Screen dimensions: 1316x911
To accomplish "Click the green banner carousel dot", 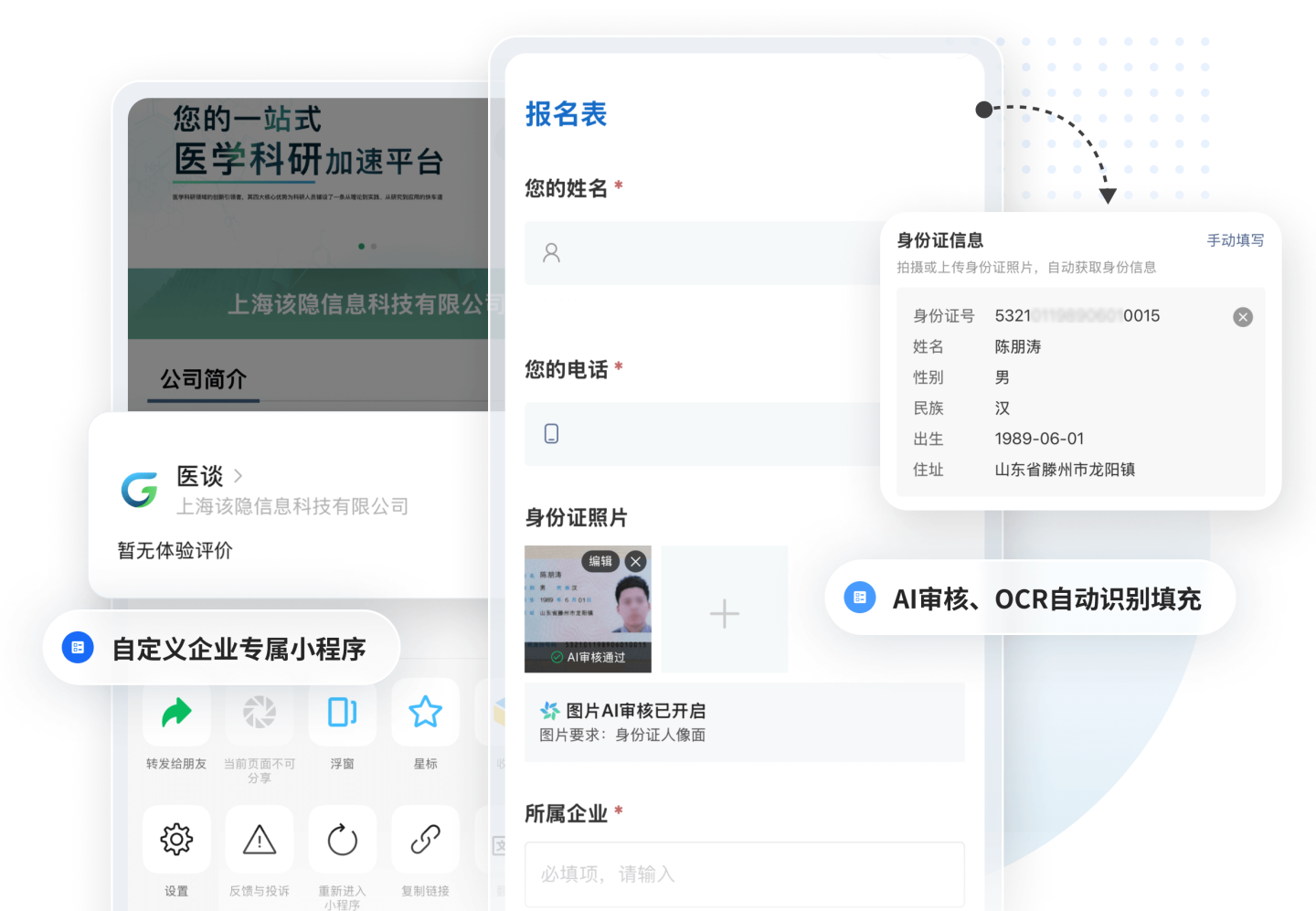I will pyautogui.click(x=362, y=246).
